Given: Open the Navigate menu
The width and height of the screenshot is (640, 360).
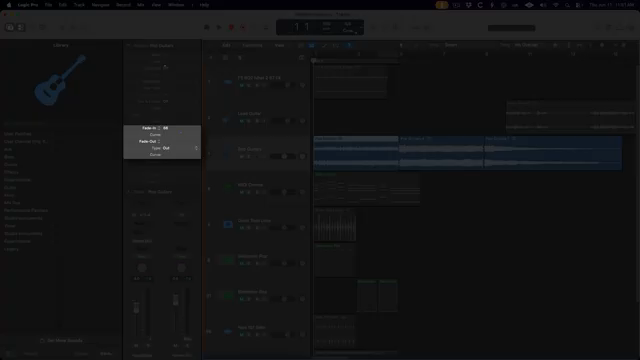Looking at the screenshot, I should (x=100, y=5).
